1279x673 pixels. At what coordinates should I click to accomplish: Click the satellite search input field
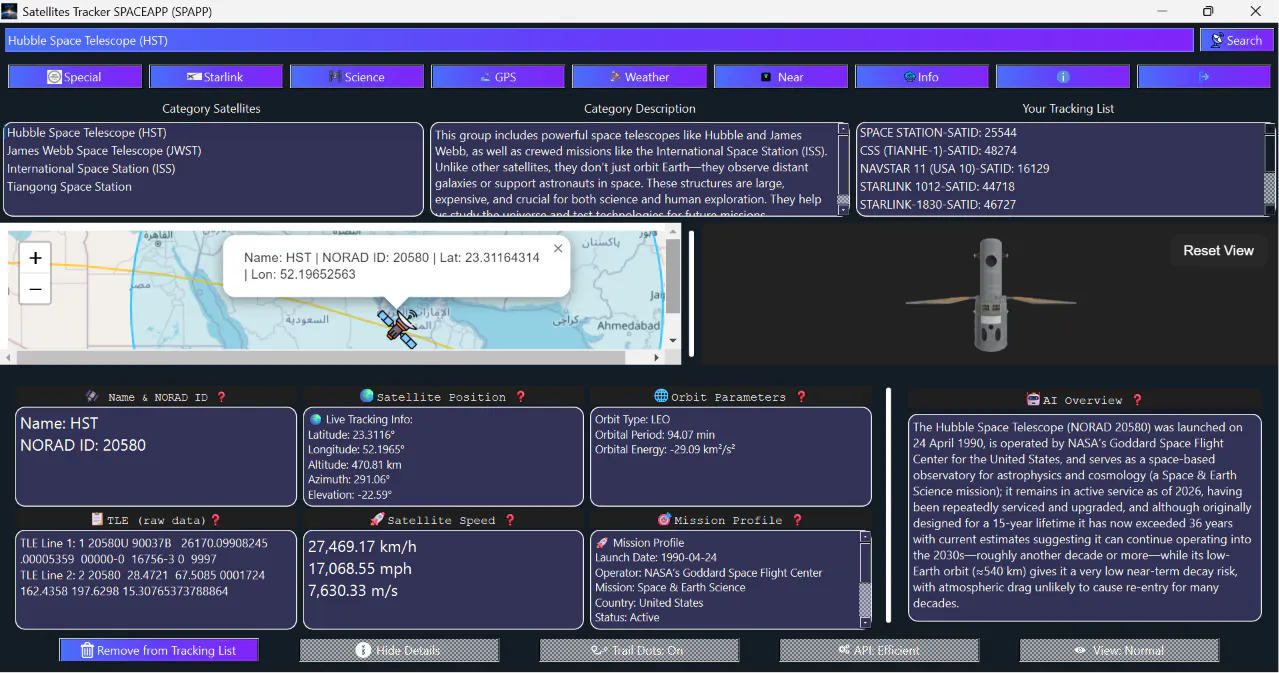pyautogui.click(x=600, y=40)
